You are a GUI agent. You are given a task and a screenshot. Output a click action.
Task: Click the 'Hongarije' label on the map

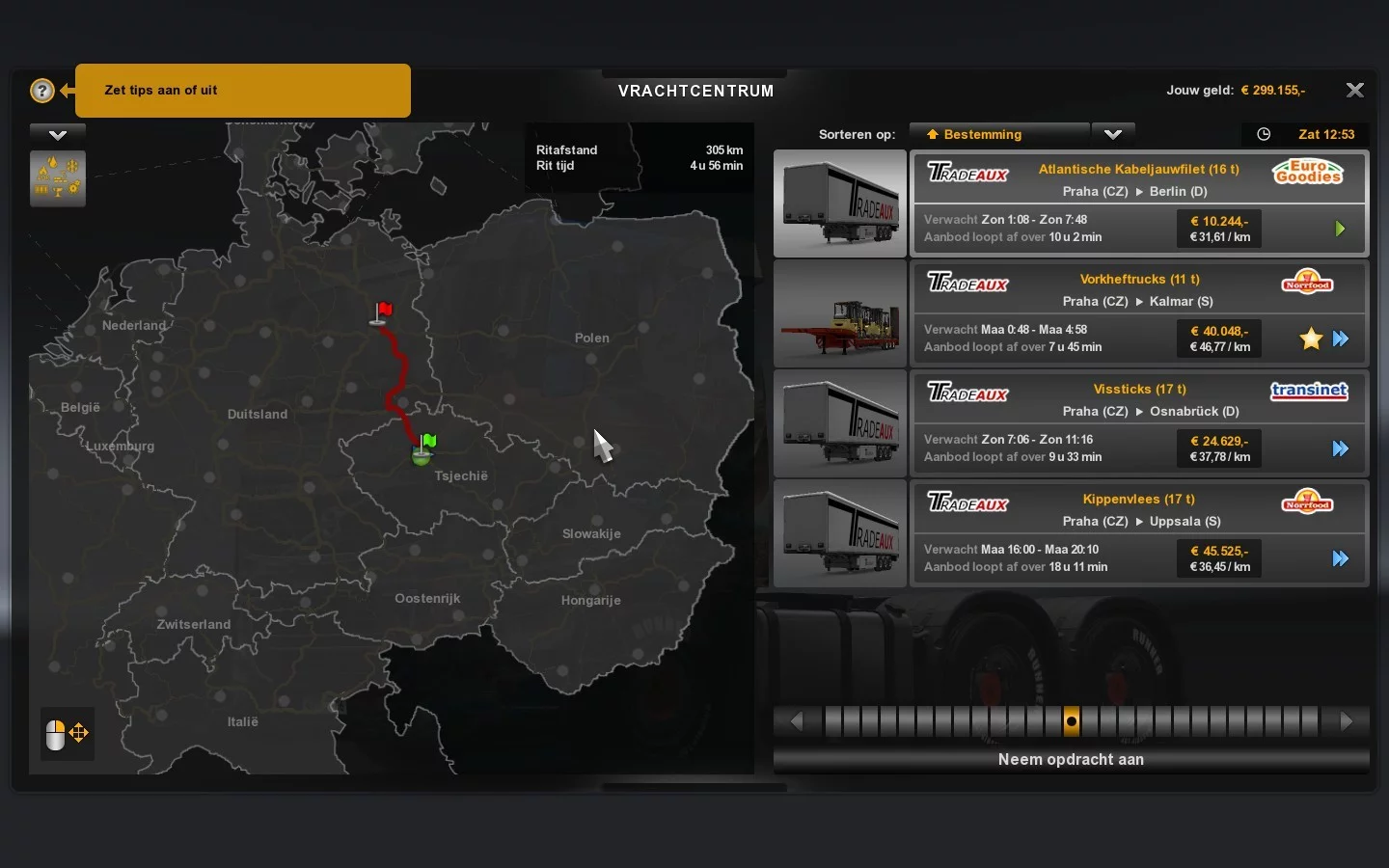point(591,601)
